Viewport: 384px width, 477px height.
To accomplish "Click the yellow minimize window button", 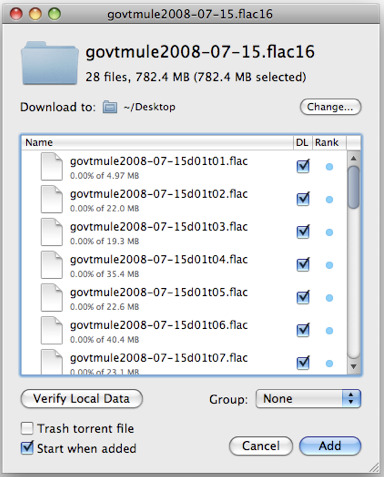I will [x=35, y=14].
